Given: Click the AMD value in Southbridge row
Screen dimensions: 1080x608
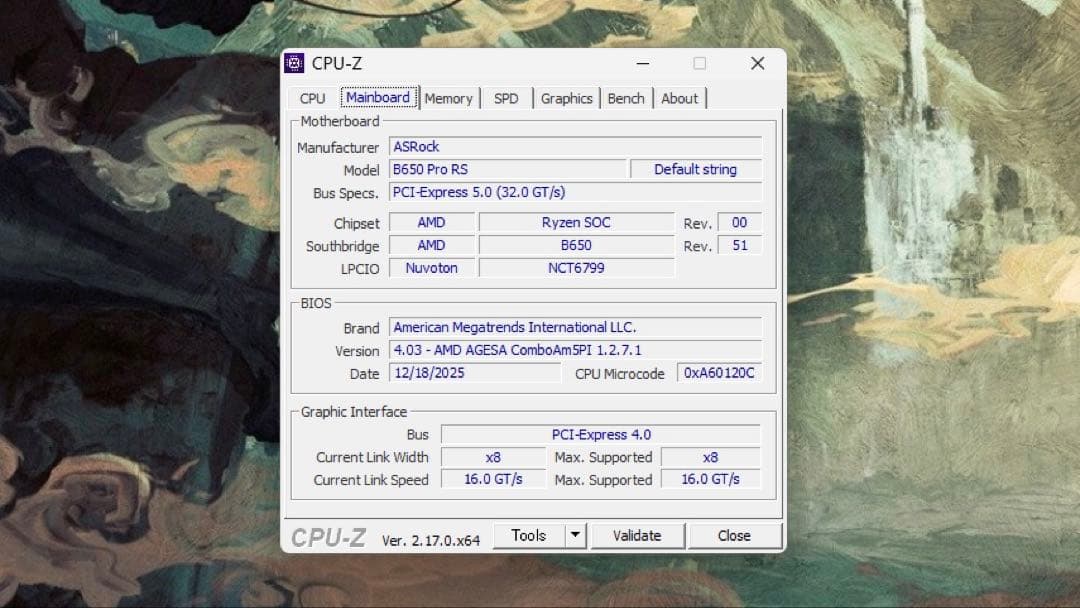Looking at the screenshot, I should point(432,245).
